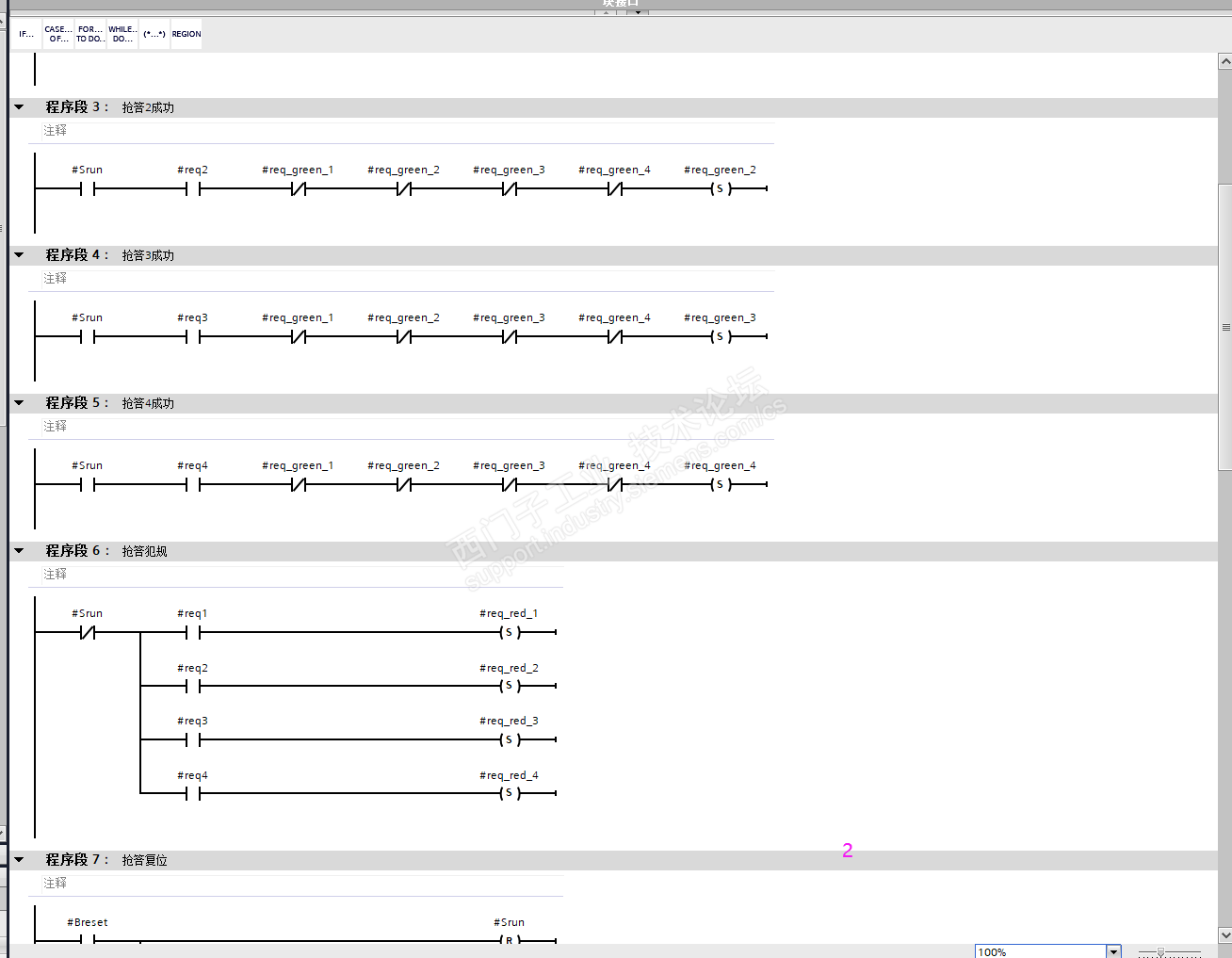Select the #req2 contact in network 6
1232x958 pixels.
click(193, 687)
